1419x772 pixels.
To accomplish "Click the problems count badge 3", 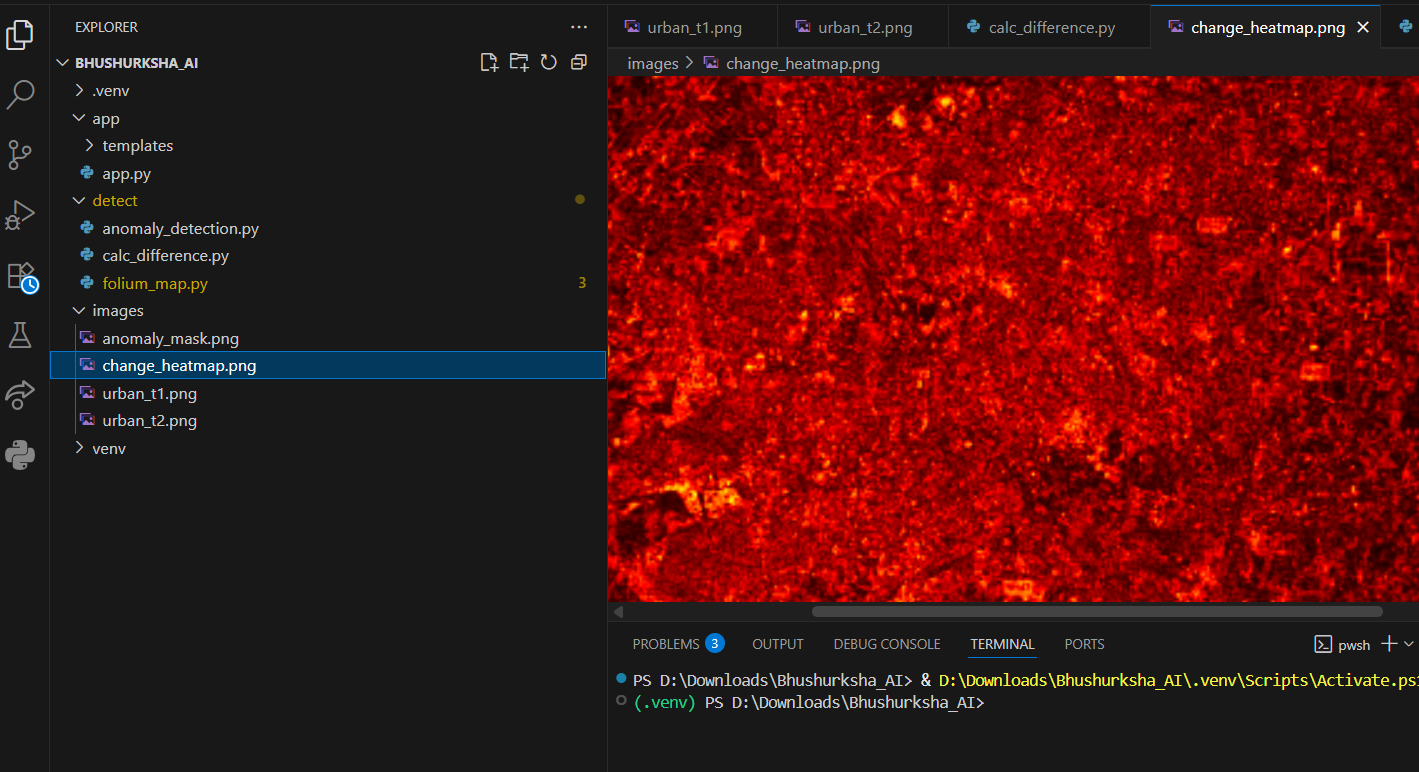I will pos(714,643).
